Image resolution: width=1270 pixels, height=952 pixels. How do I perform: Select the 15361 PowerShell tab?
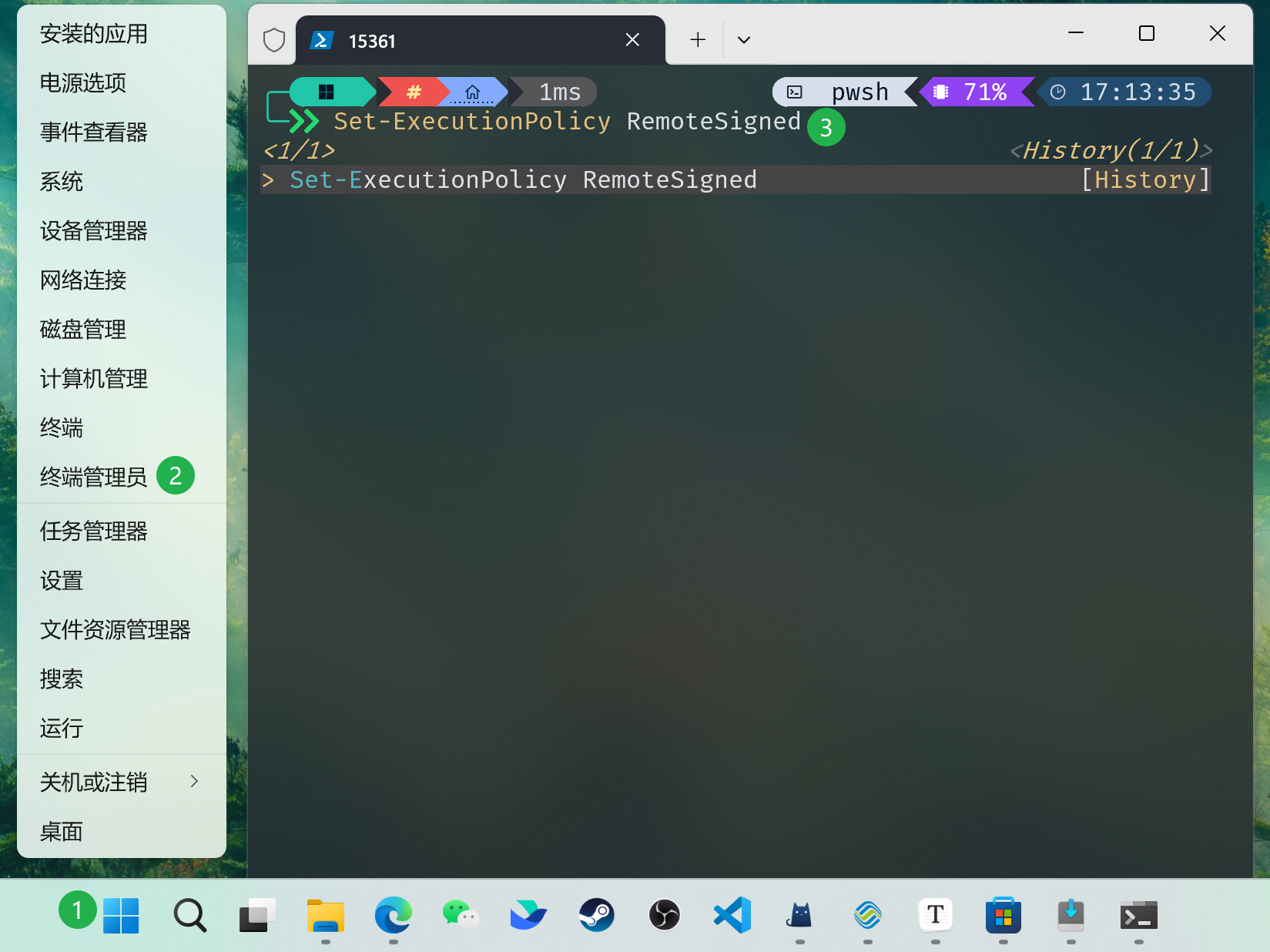point(462,41)
